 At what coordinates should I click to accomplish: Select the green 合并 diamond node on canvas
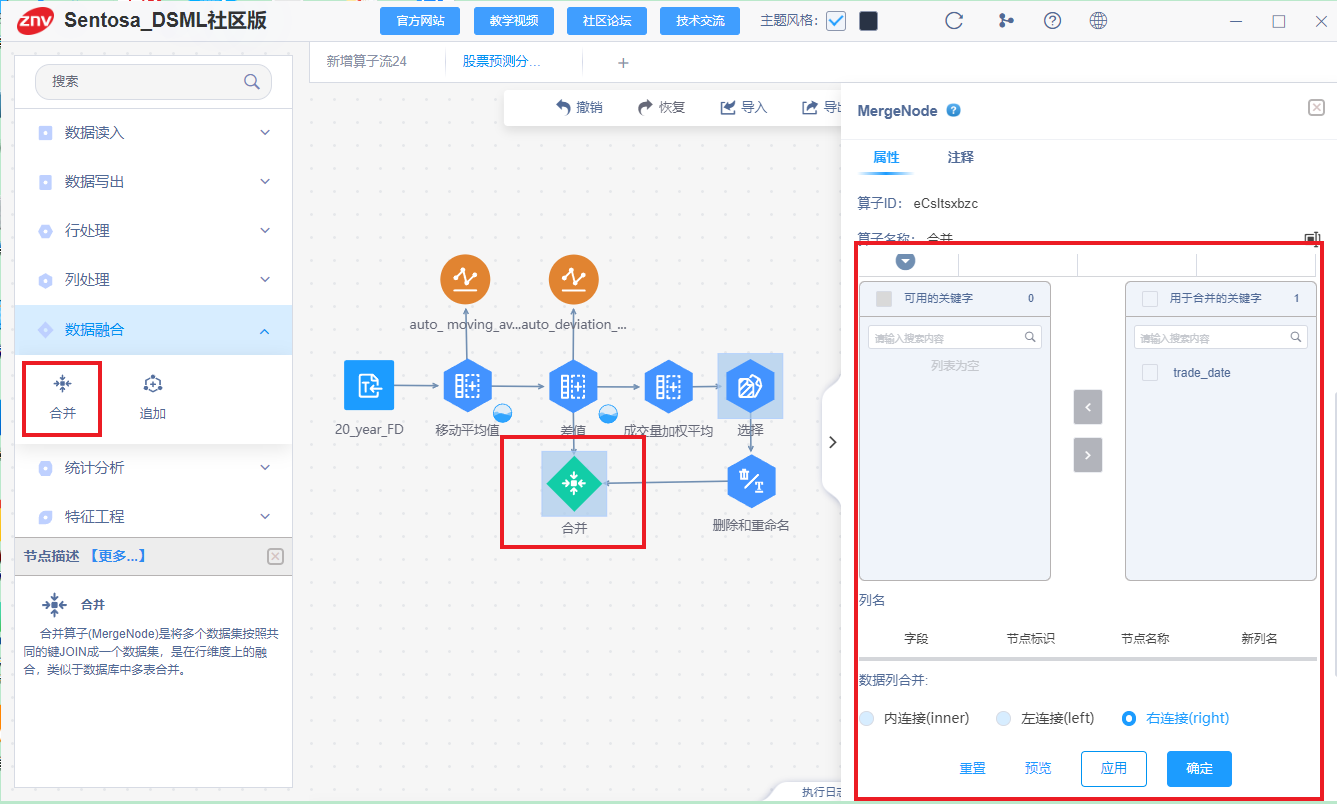coord(574,484)
